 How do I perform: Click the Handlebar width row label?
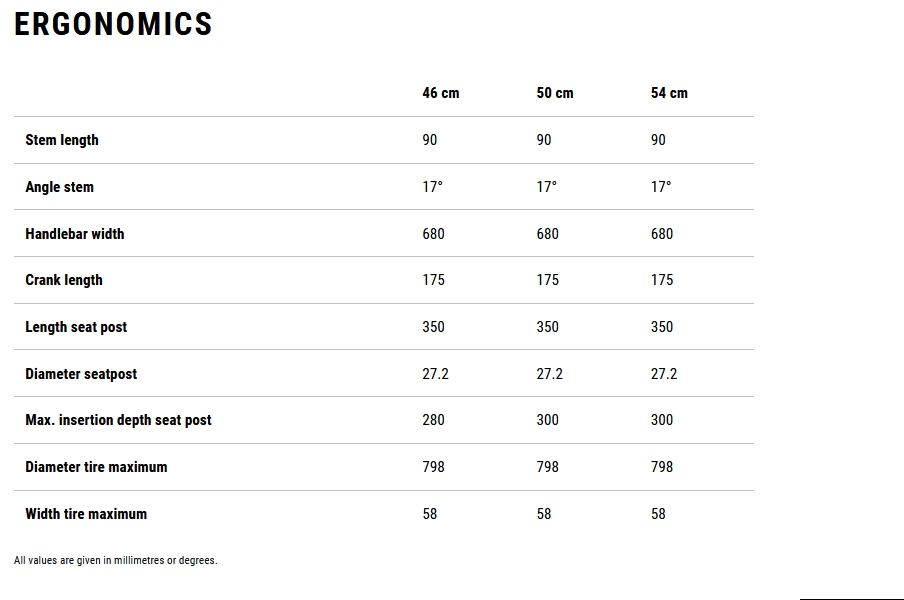point(75,234)
